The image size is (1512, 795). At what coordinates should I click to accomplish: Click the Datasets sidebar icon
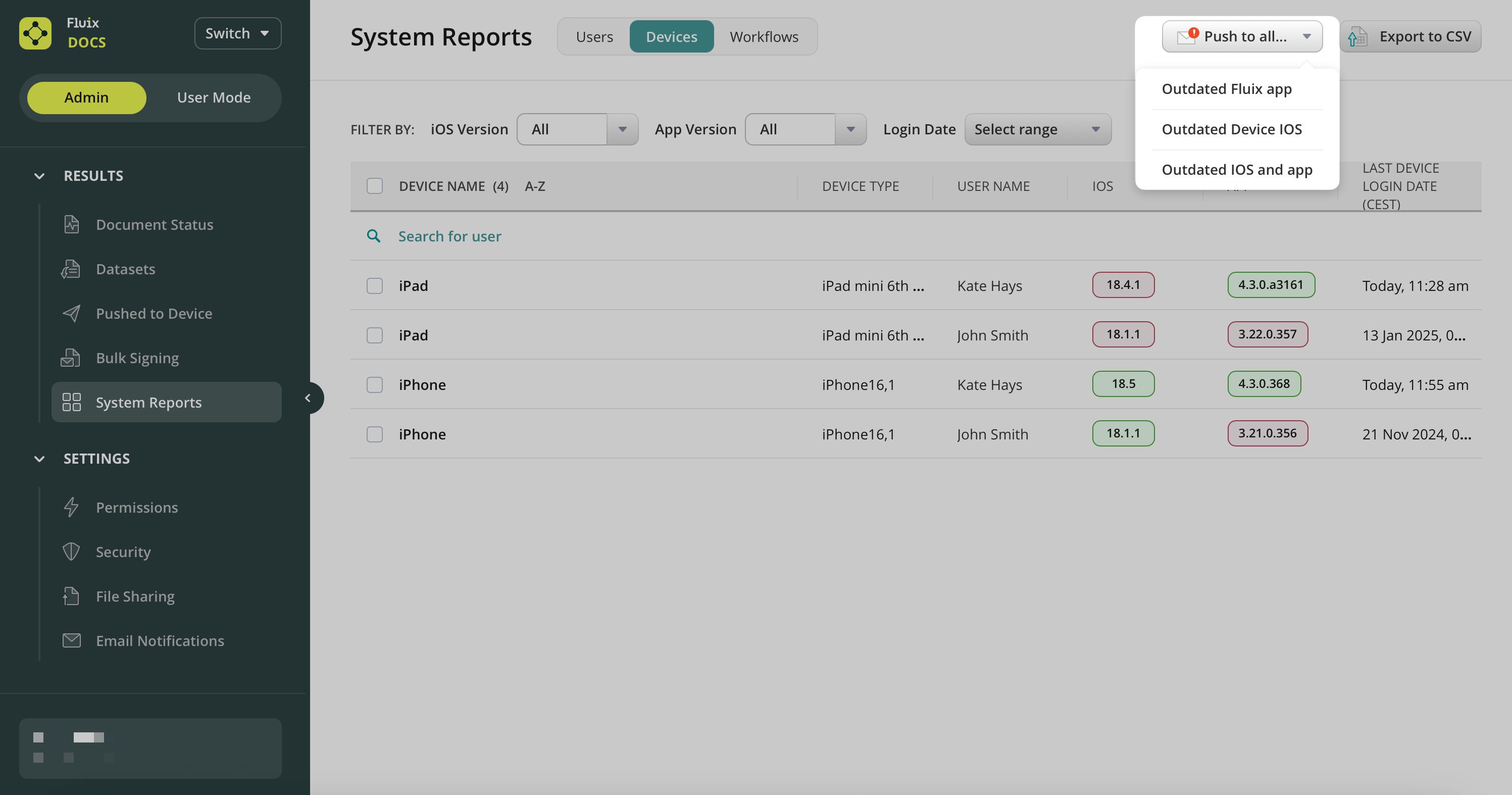tap(71, 269)
